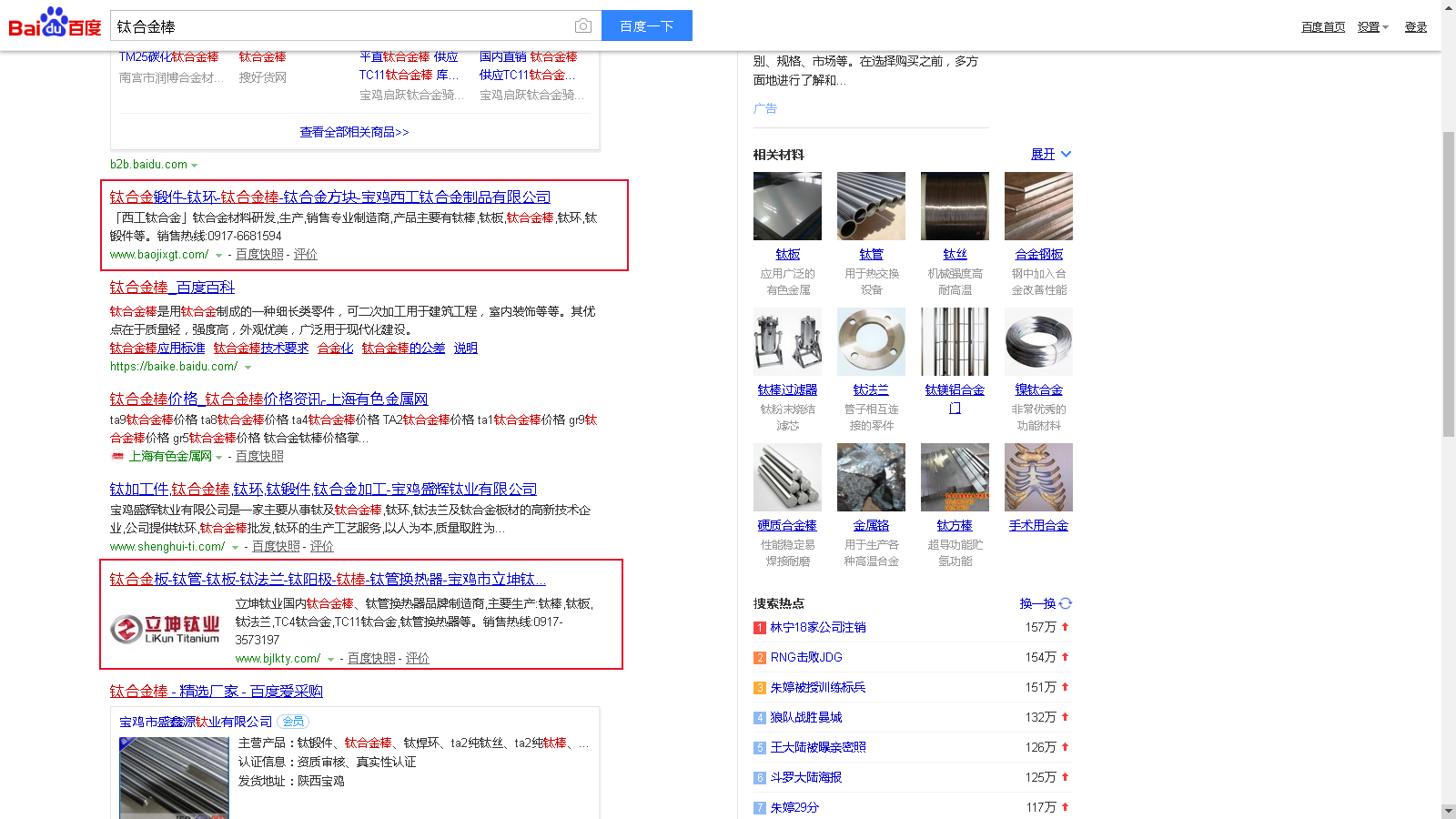This screenshot has width=1456, height=819.
Task: Open the Baidu logo homepage
Action: (55, 23)
